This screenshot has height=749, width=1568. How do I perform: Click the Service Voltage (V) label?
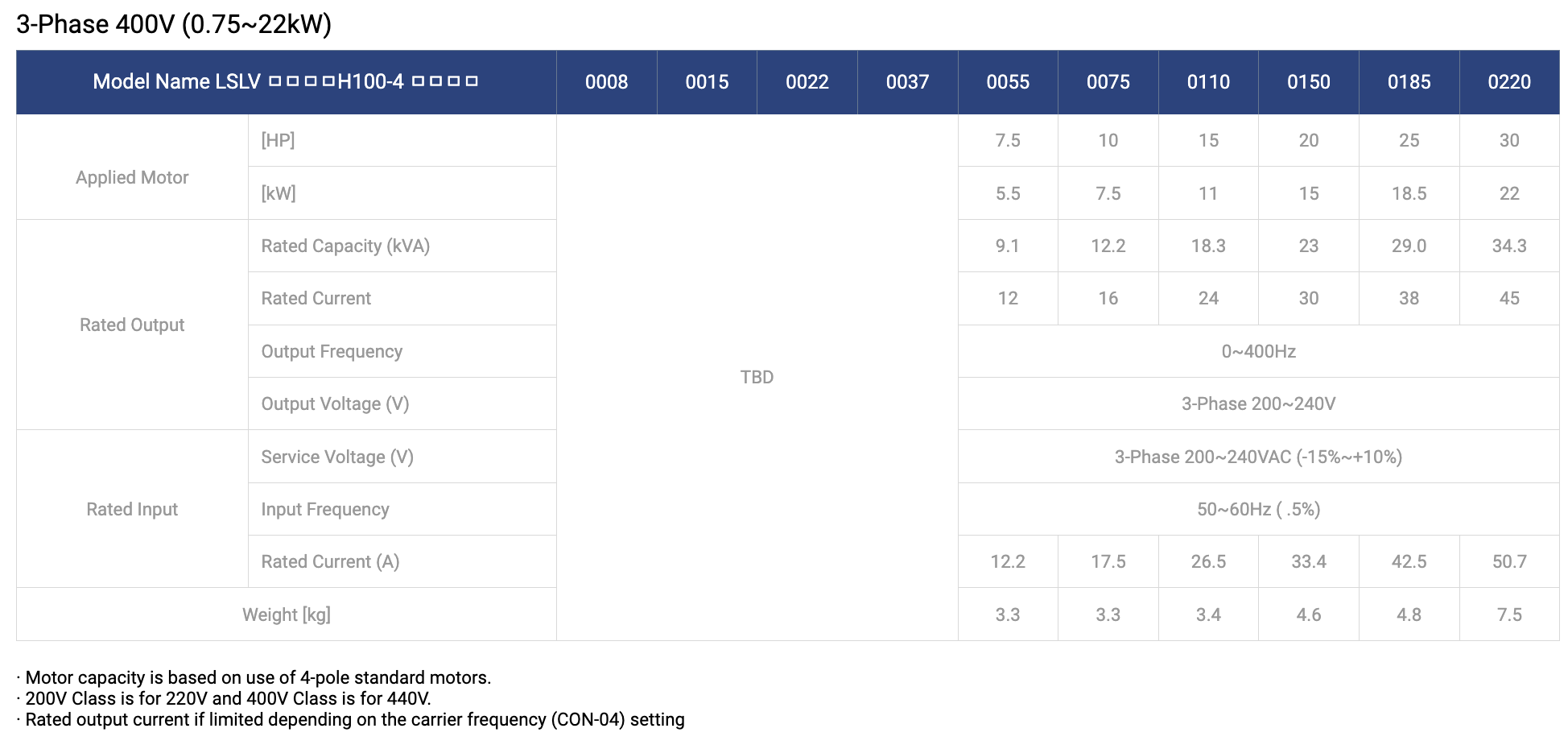pos(337,457)
